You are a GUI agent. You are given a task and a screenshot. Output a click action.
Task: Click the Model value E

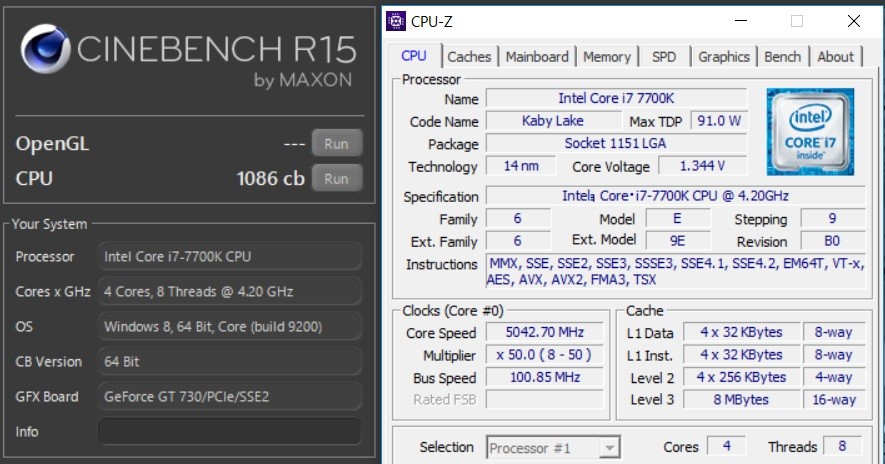[x=677, y=218]
